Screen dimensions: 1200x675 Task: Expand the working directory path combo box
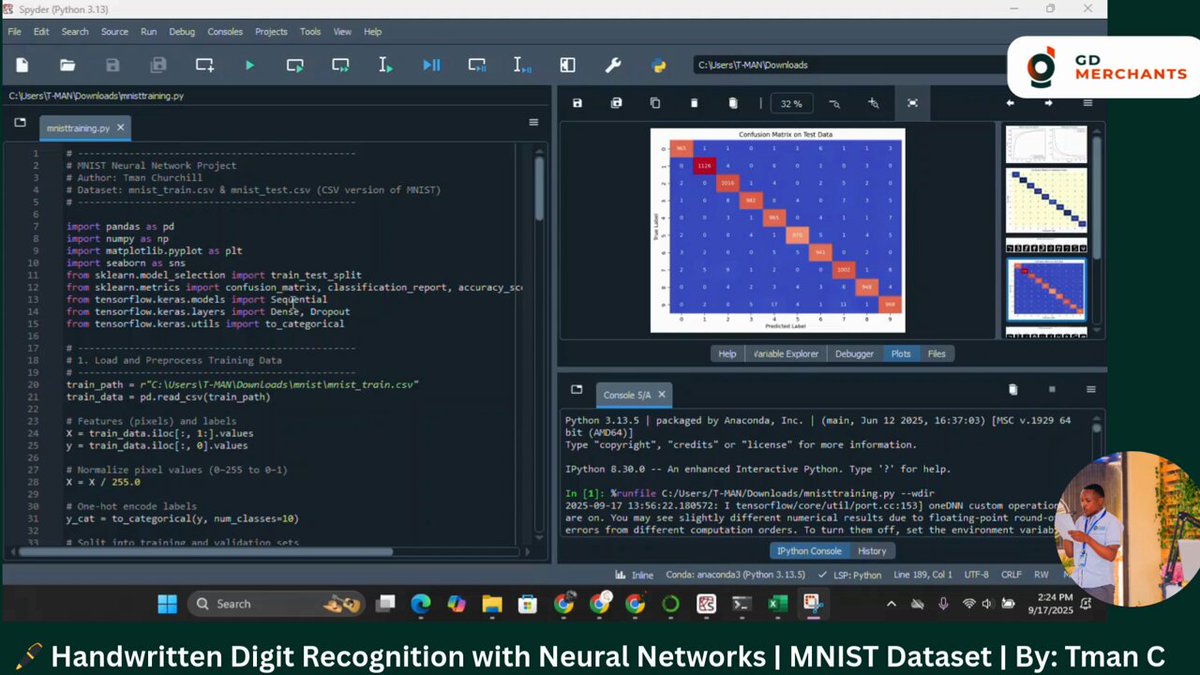(x=850, y=65)
